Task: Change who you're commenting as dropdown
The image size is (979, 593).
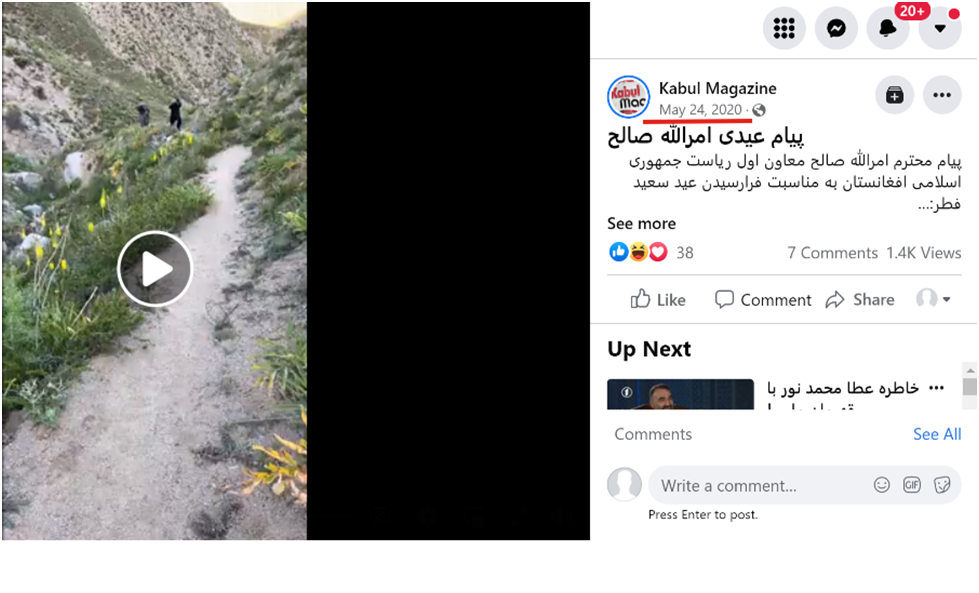Action: 933,299
